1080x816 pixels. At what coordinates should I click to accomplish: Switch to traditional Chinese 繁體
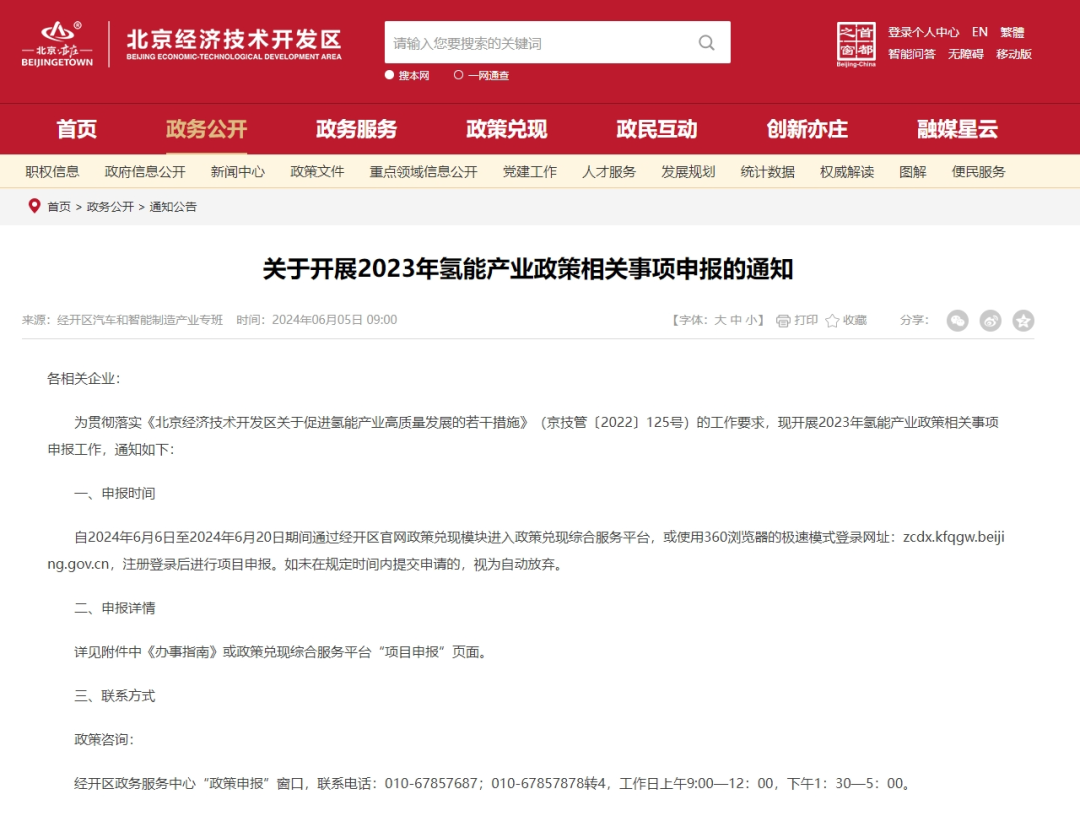pyautogui.click(x=1012, y=32)
